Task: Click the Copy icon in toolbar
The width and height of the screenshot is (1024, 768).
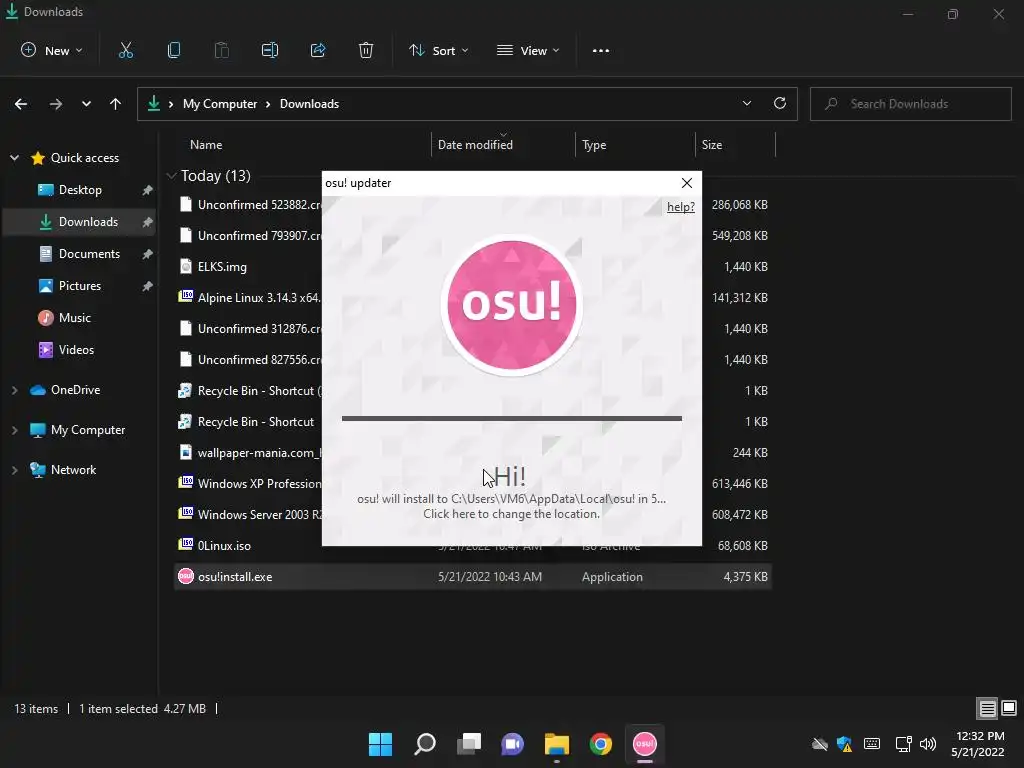Action: click(174, 50)
